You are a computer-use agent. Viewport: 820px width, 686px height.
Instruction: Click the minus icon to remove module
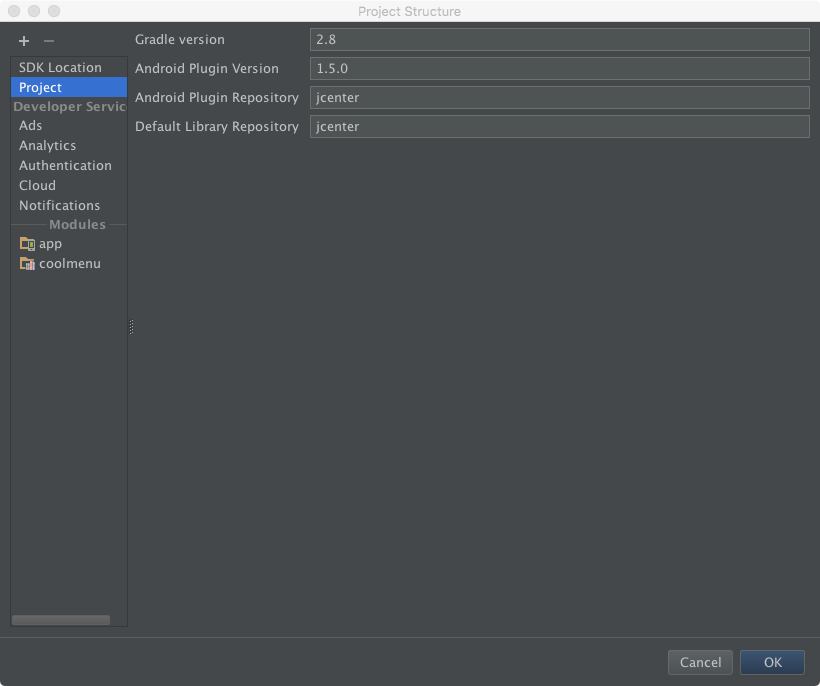[x=49, y=41]
